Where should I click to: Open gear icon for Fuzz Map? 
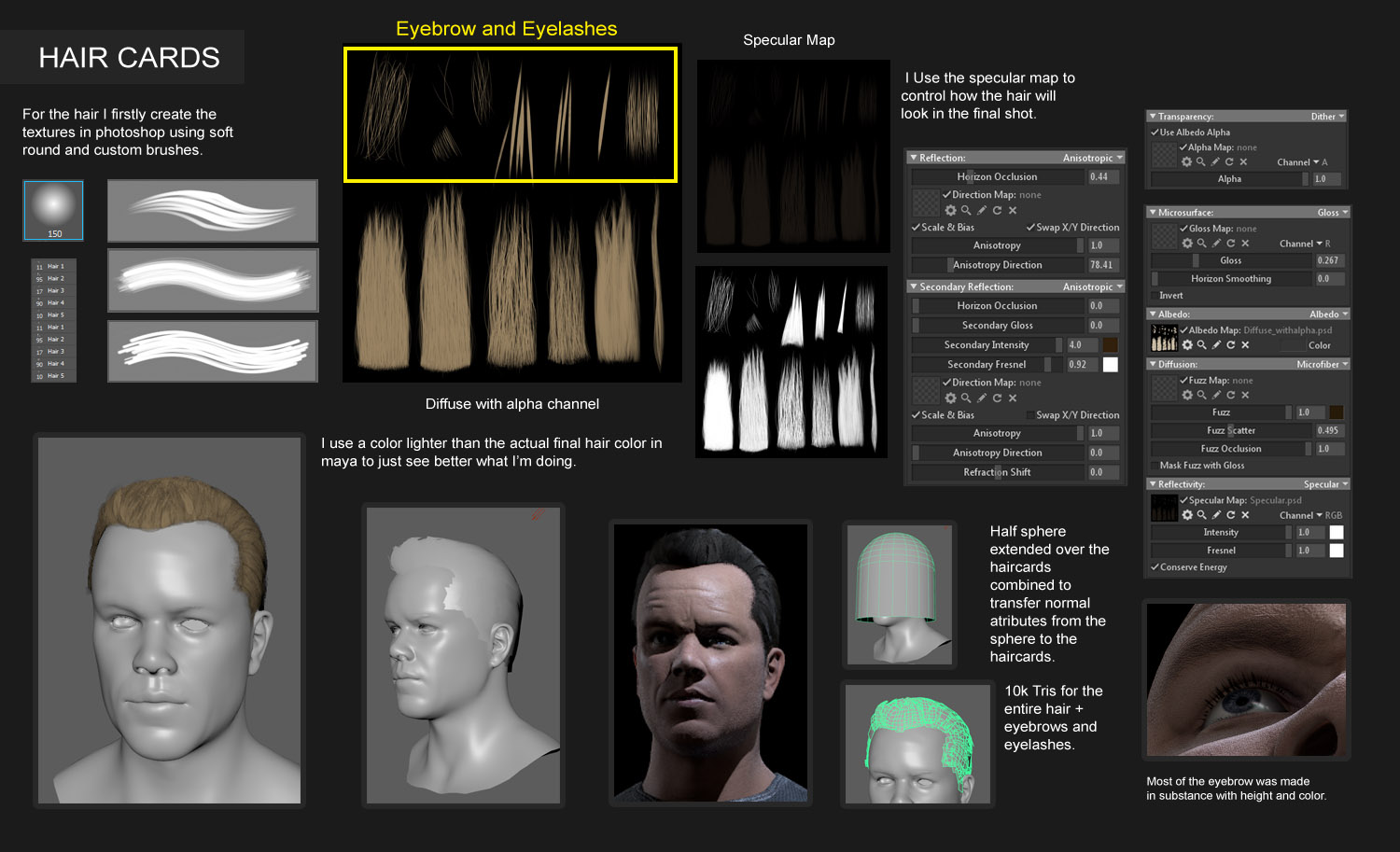pyautogui.click(x=1187, y=395)
